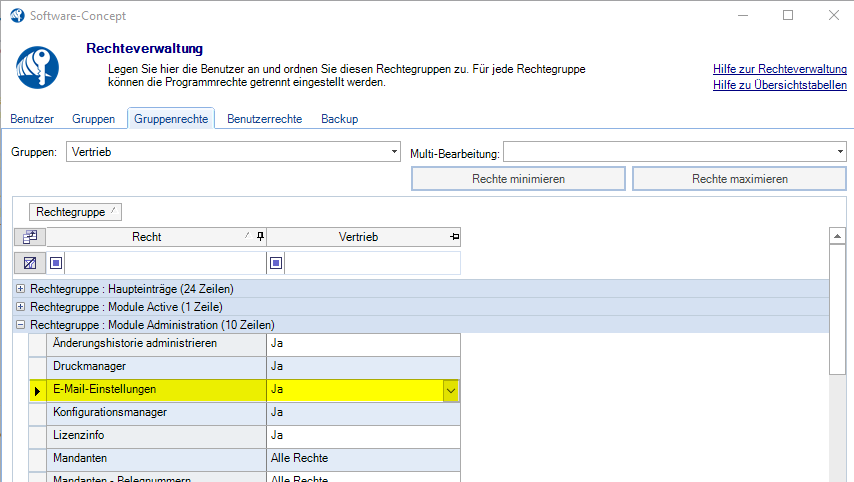Collapse the Module Administration rights group
This screenshot has height=482, width=854.
click(x=20, y=325)
